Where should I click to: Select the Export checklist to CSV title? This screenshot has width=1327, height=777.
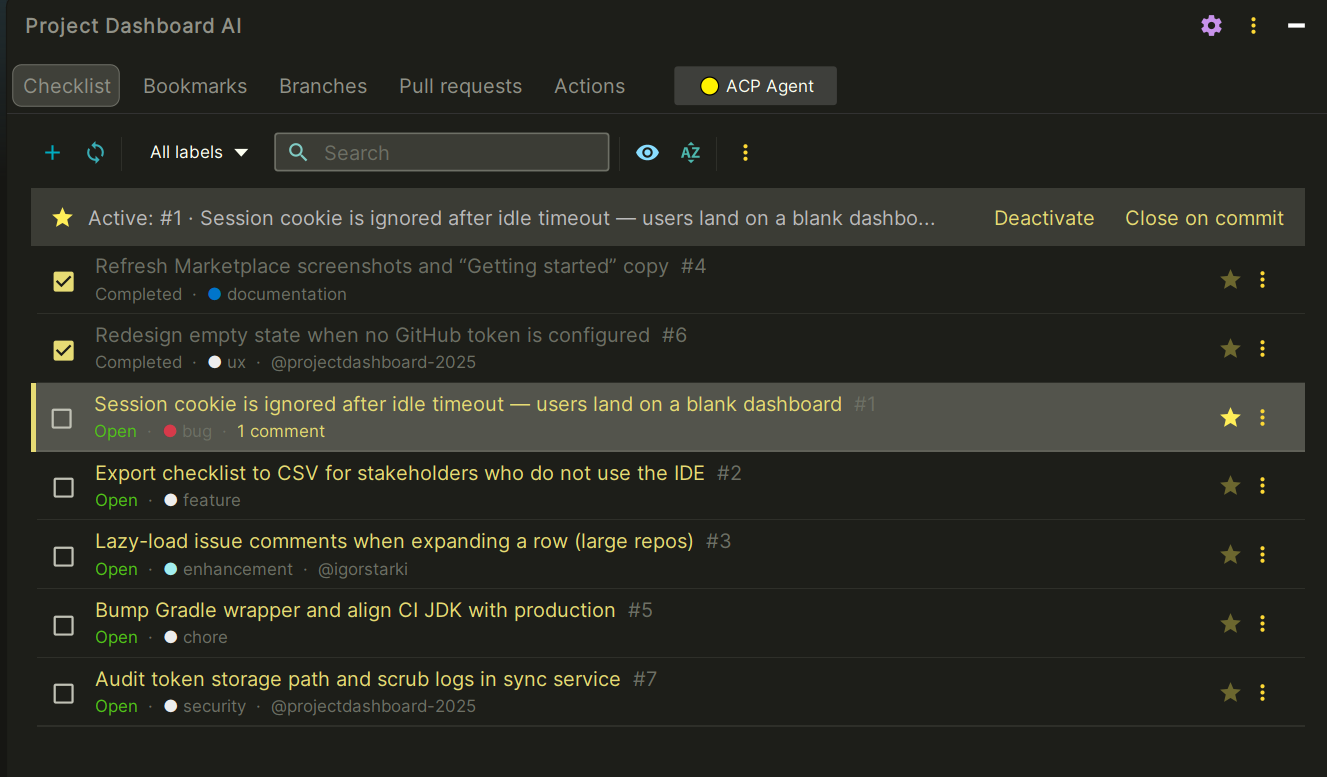[400, 473]
